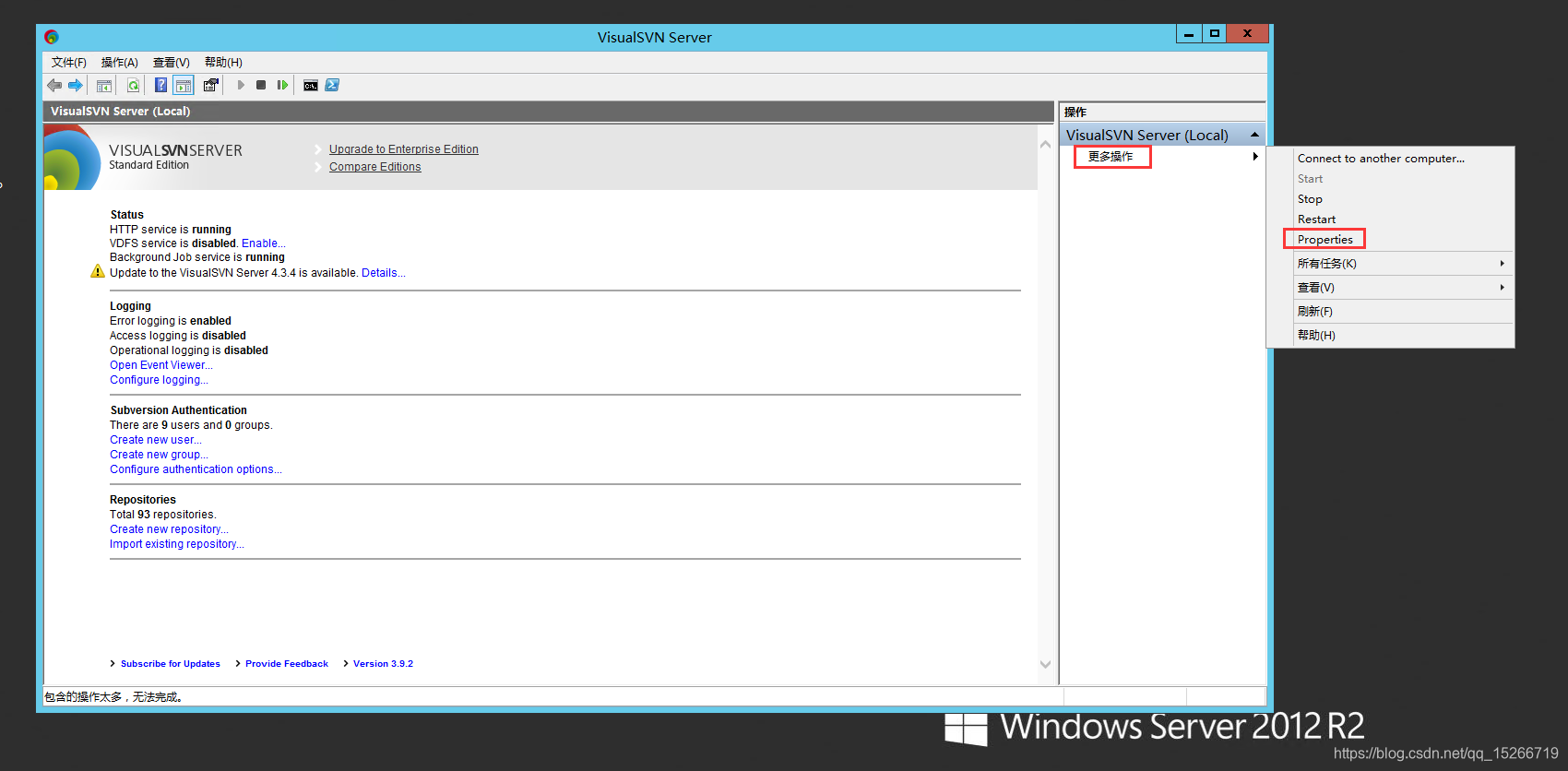Launch the PowerShell toolbar icon
1568x771 pixels.
click(332, 85)
